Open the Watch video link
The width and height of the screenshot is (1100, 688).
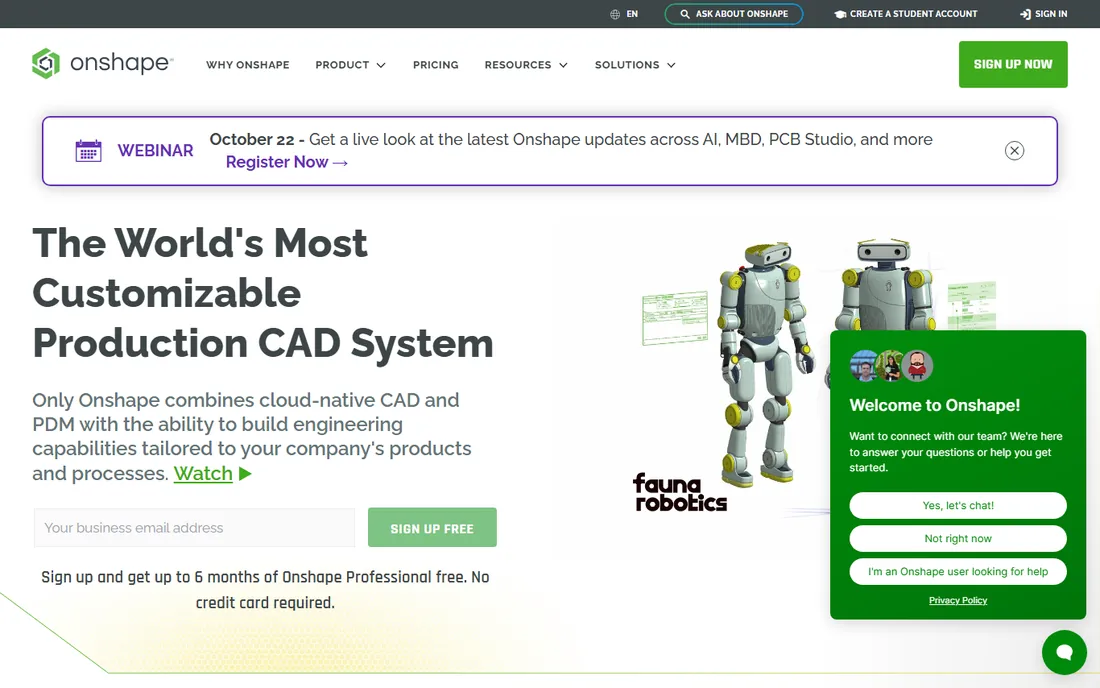[203, 473]
